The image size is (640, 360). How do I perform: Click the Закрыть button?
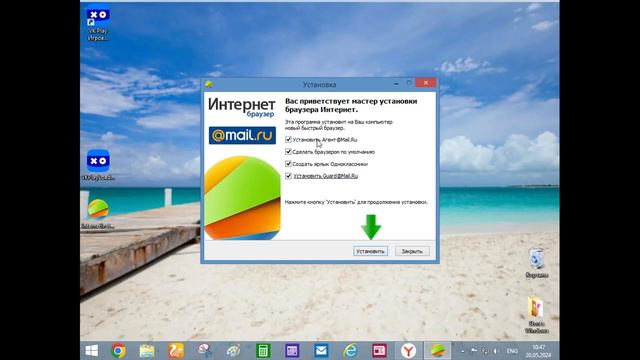pos(412,251)
